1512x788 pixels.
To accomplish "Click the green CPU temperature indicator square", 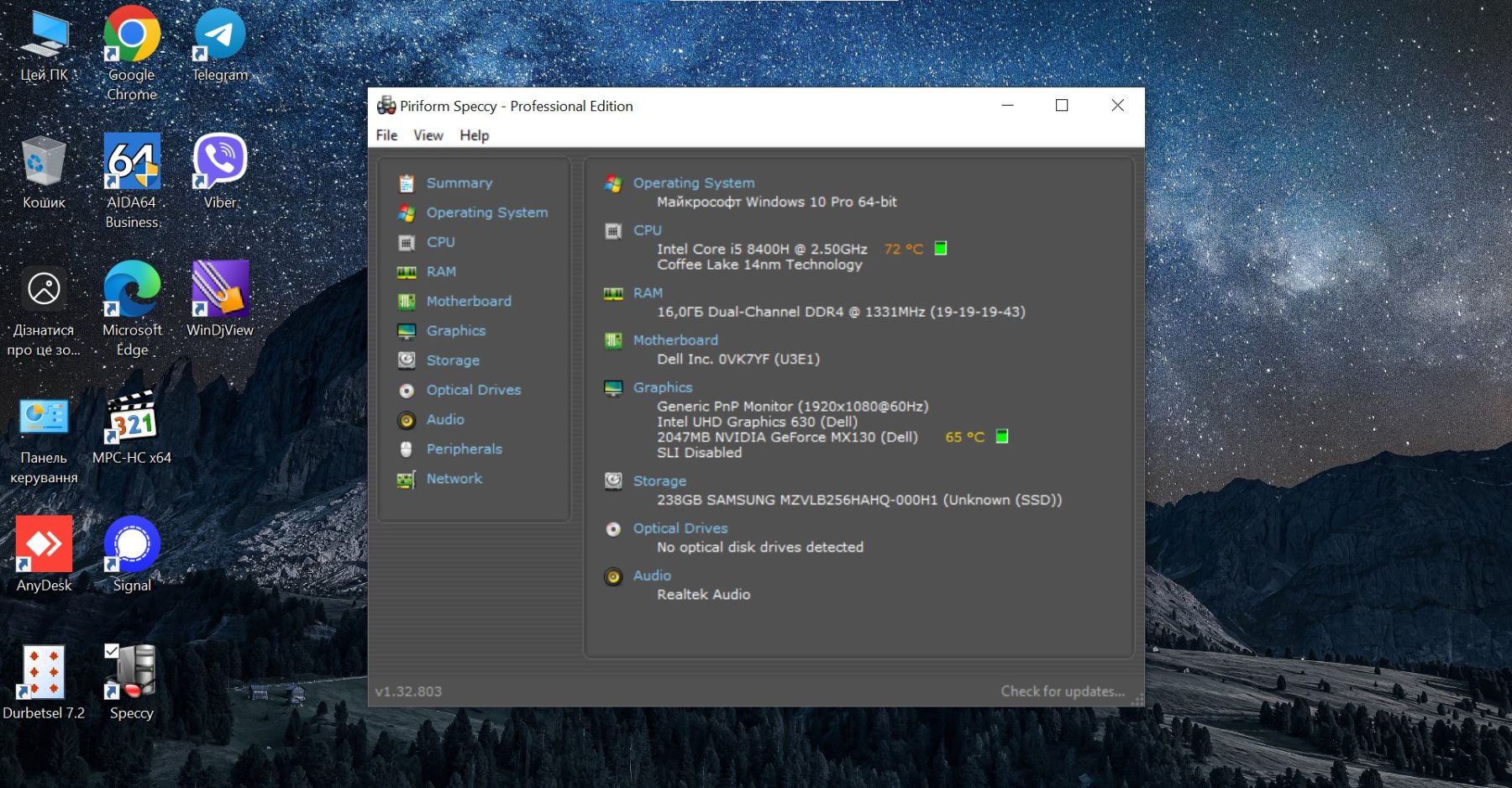I will pyautogui.click(x=941, y=248).
